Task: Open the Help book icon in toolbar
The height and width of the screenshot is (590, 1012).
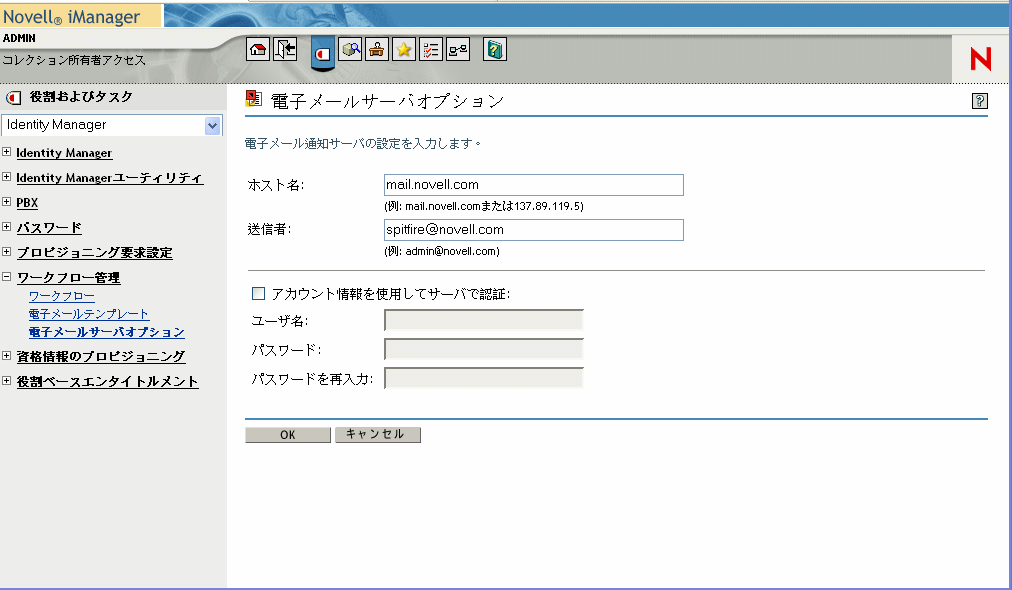Action: click(495, 49)
